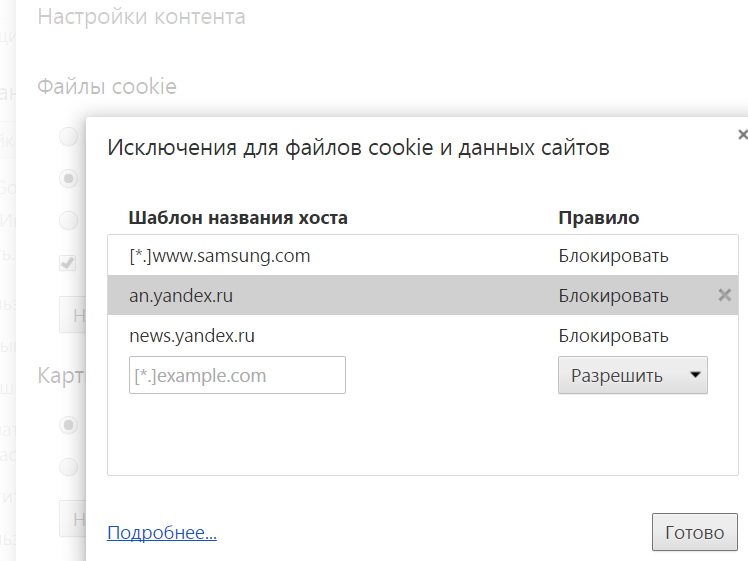Image resolution: width=748 pixels, height=561 pixels.
Task: Change the Блокировать rule for an.yandex.ru
Action: tap(613, 296)
